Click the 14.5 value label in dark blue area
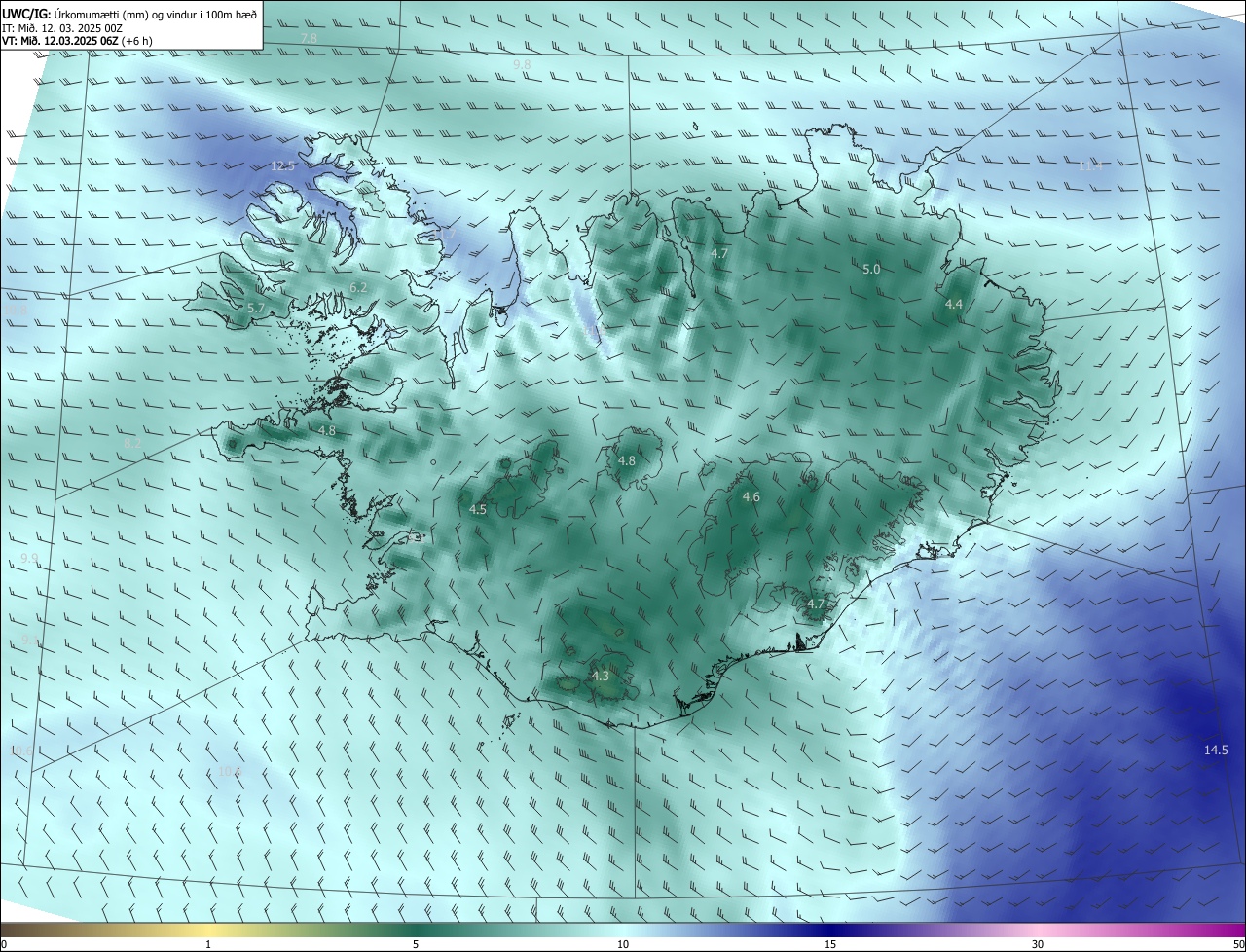Viewport: 1246px width, 952px height. (1216, 750)
